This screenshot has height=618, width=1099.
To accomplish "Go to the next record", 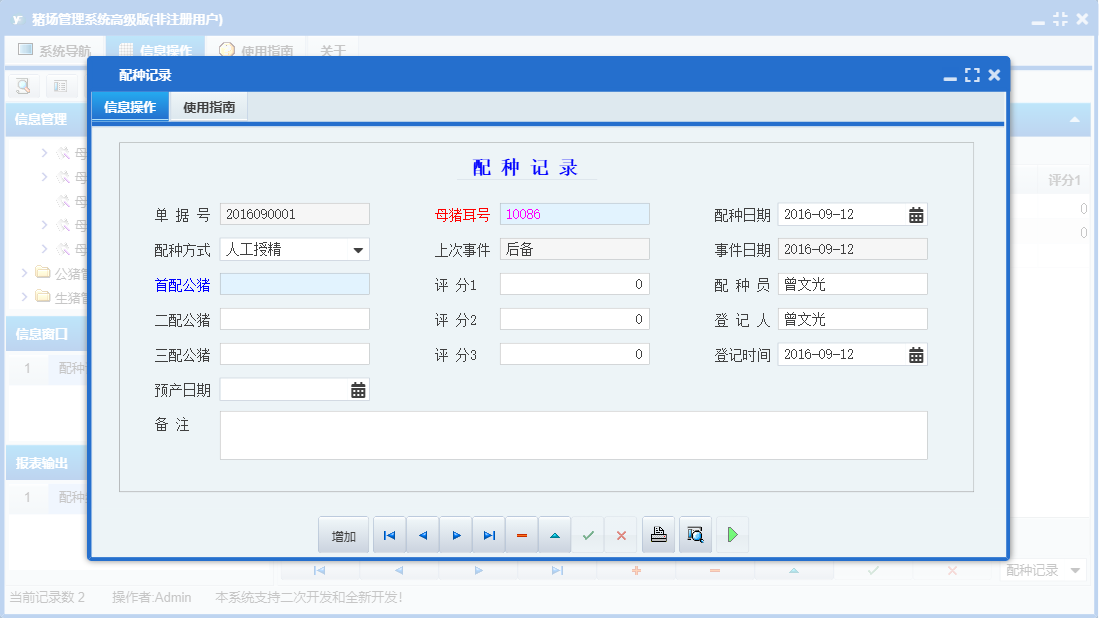I will tap(456, 536).
